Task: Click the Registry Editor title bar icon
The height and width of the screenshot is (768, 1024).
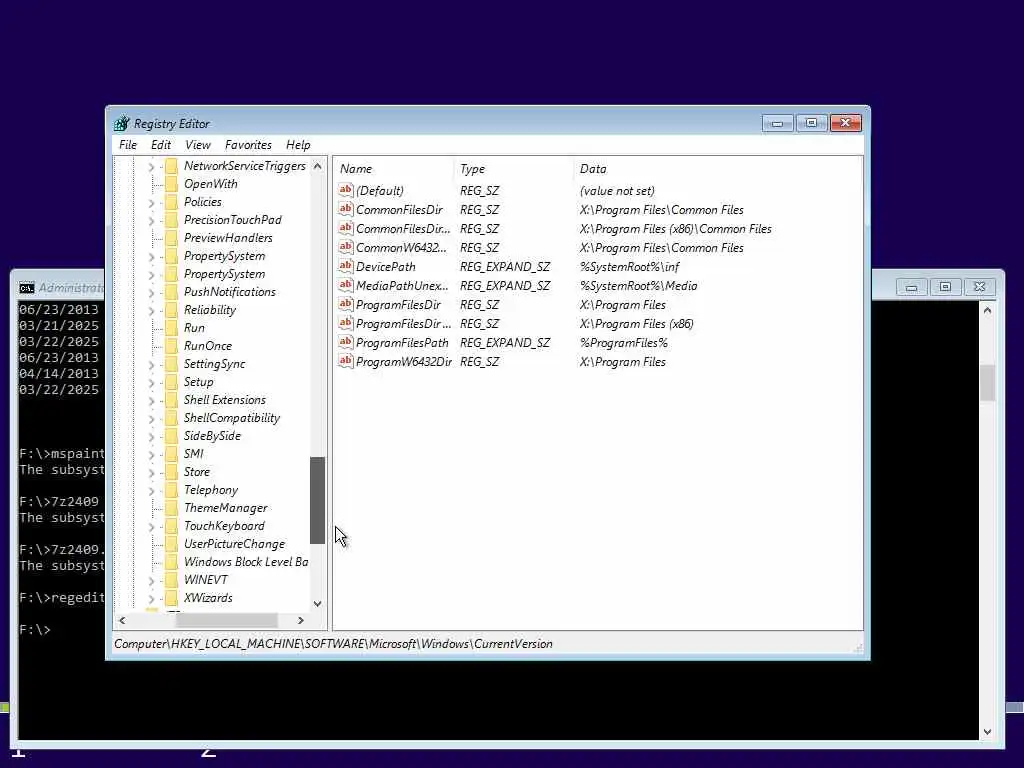Action: (121, 123)
